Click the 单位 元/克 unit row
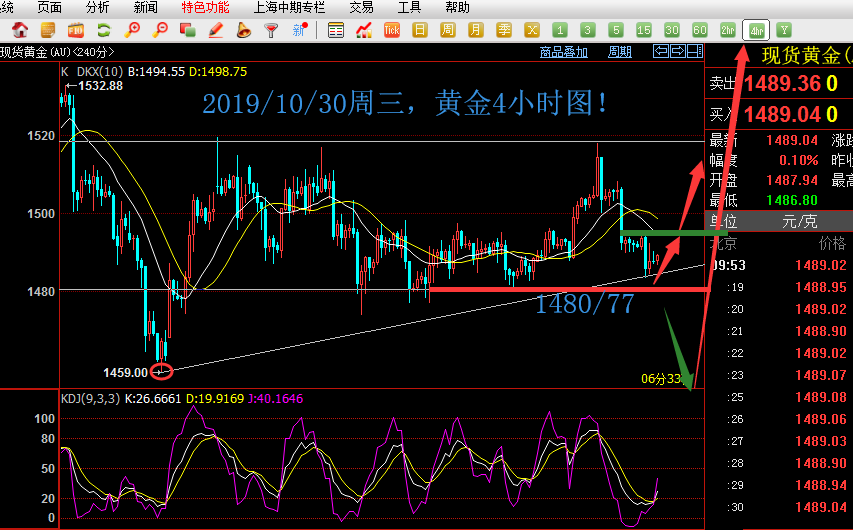 pos(779,221)
